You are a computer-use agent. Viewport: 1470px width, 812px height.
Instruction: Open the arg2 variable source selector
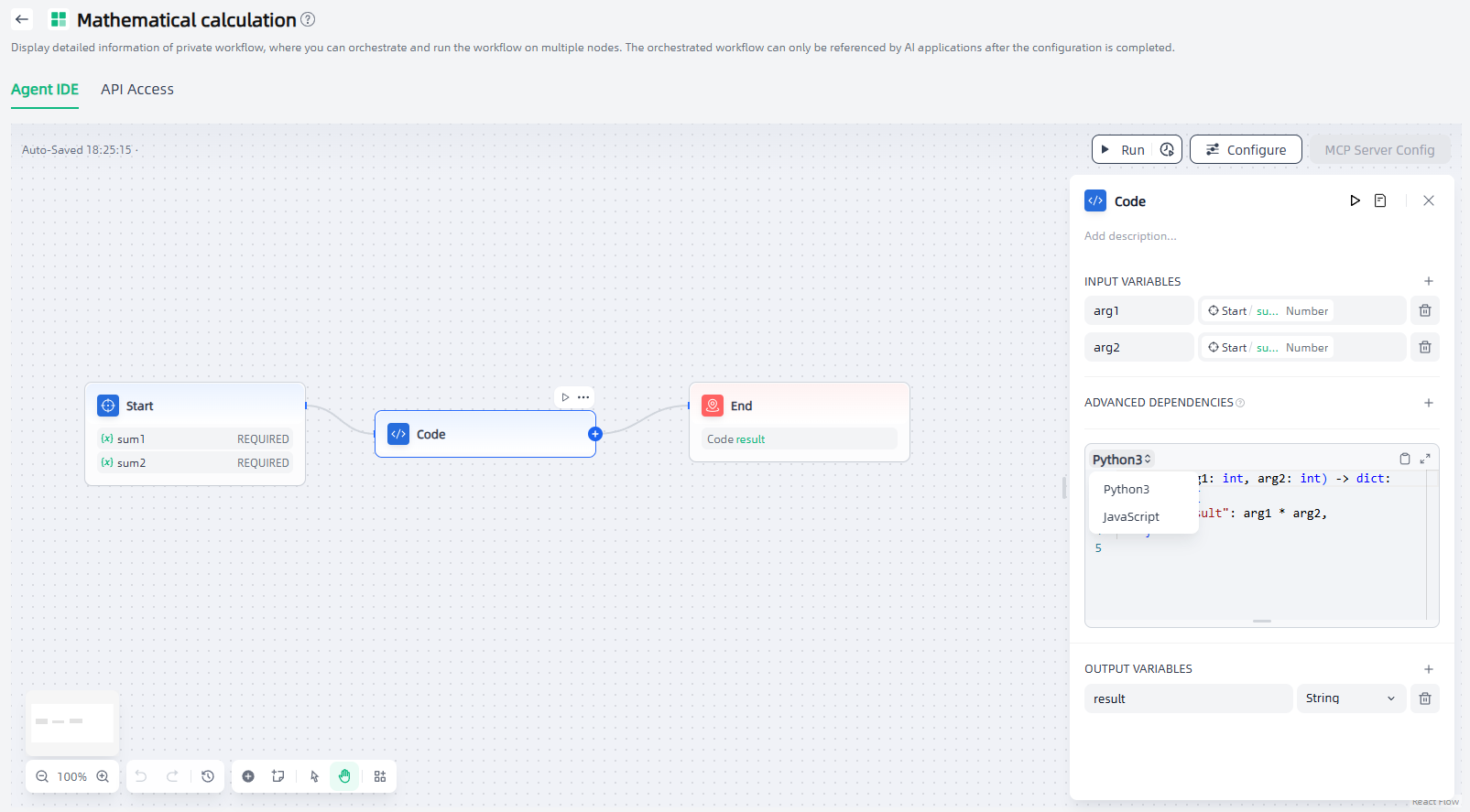[1301, 348]
